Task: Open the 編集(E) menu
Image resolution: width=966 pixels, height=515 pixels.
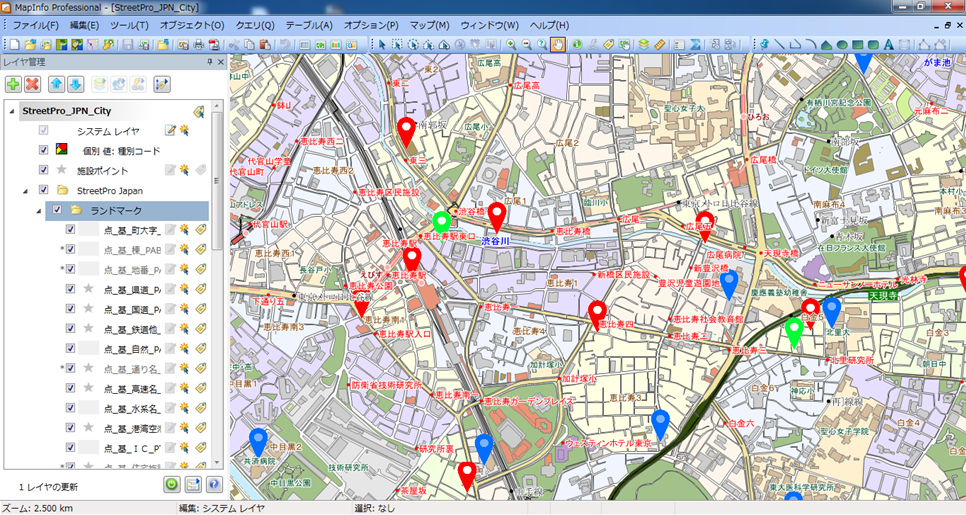Action: point(84,25)
